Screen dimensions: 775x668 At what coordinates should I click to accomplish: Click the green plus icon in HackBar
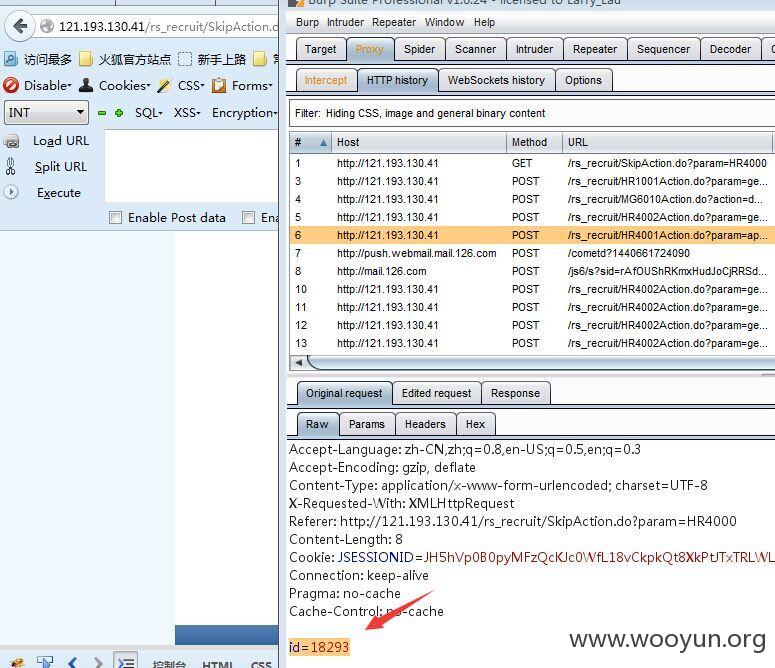coord(119,113)
